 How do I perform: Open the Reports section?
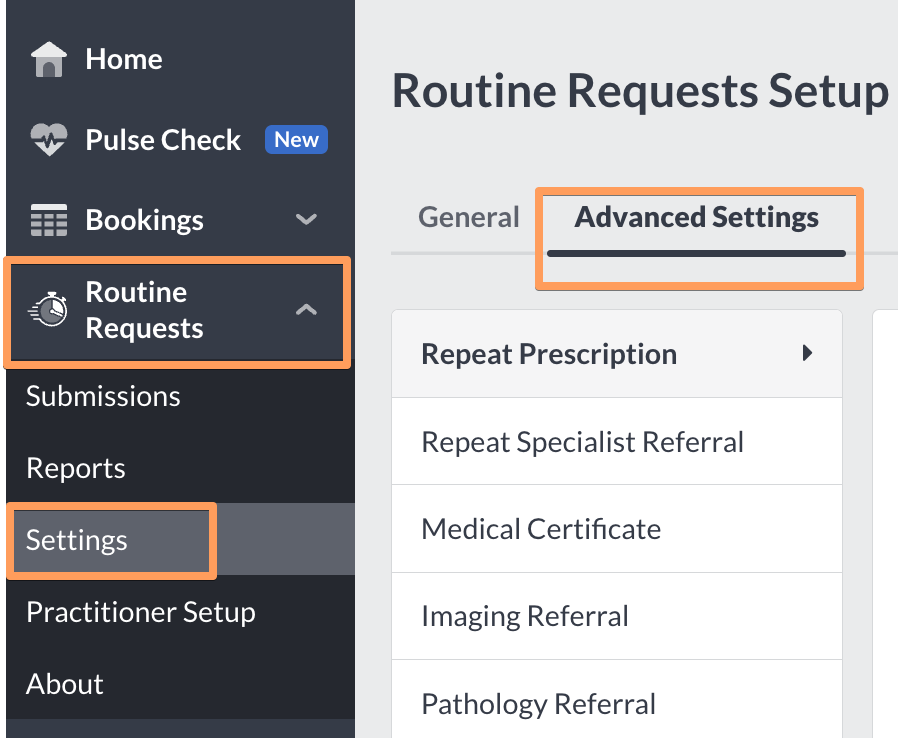click(75, 467)
